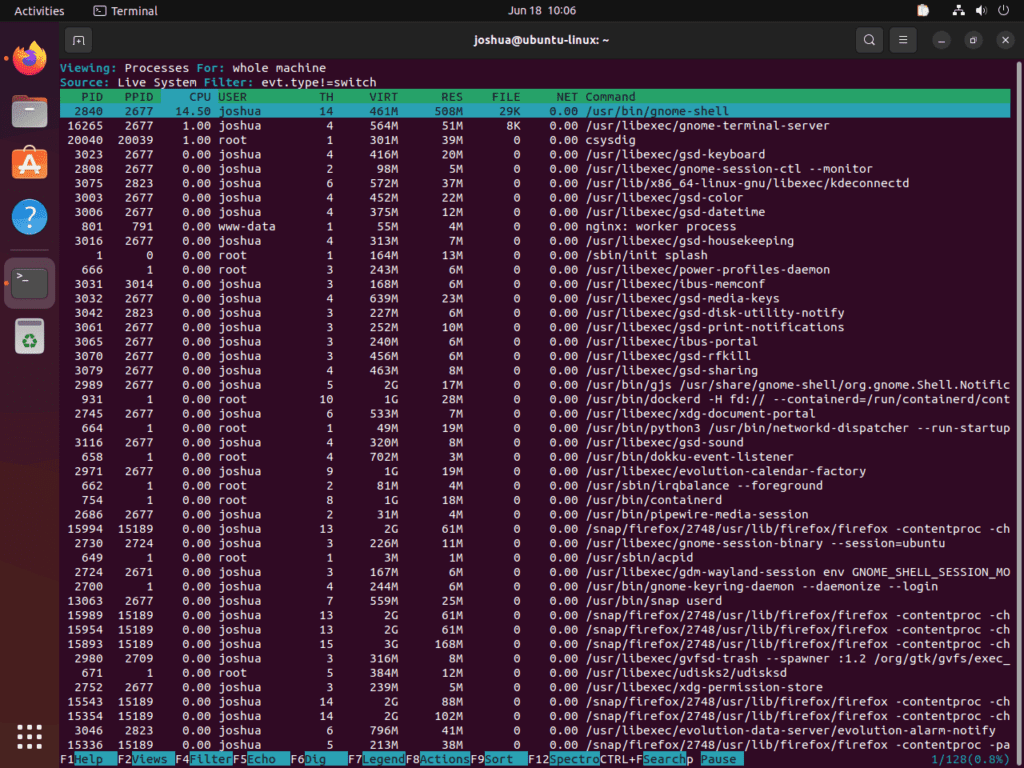Open a new terminal tab
1024x768 pixels.
[x=78, y=40]
